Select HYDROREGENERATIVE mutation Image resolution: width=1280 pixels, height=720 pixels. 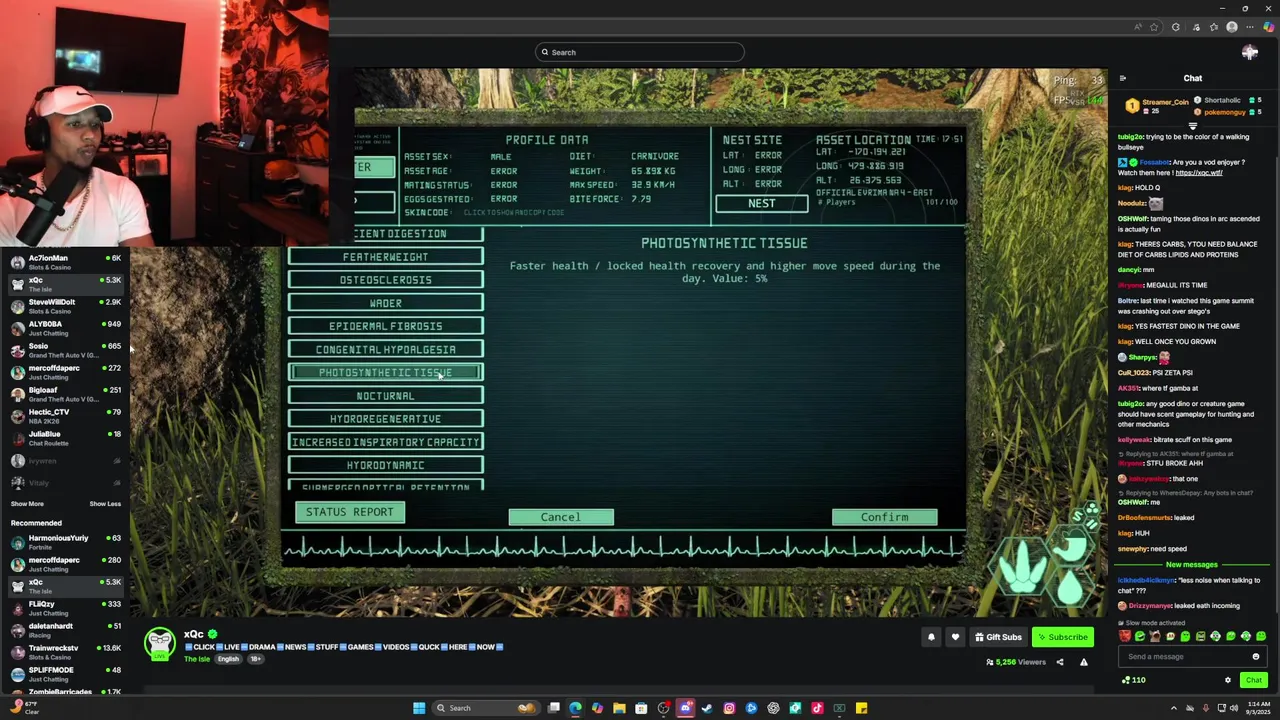point(385,419)
